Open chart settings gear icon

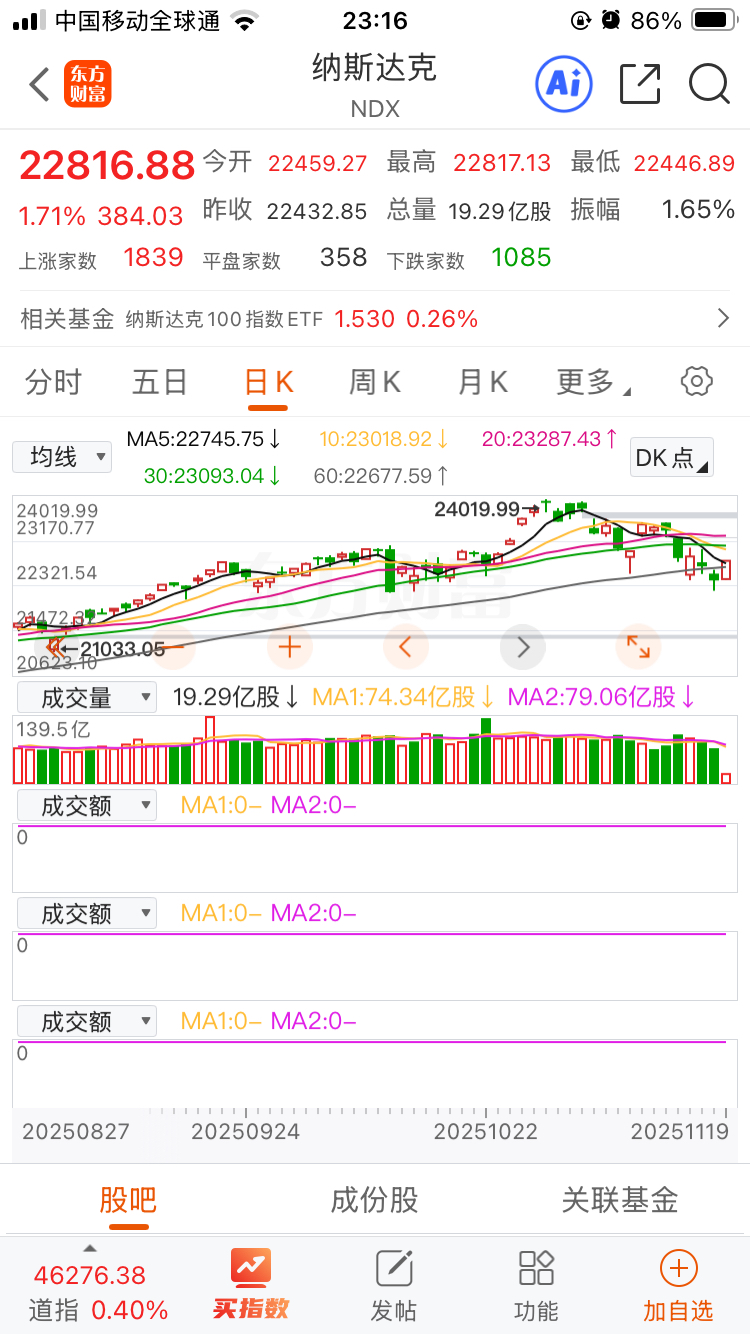pyautogui.click(x=696, y=381)
